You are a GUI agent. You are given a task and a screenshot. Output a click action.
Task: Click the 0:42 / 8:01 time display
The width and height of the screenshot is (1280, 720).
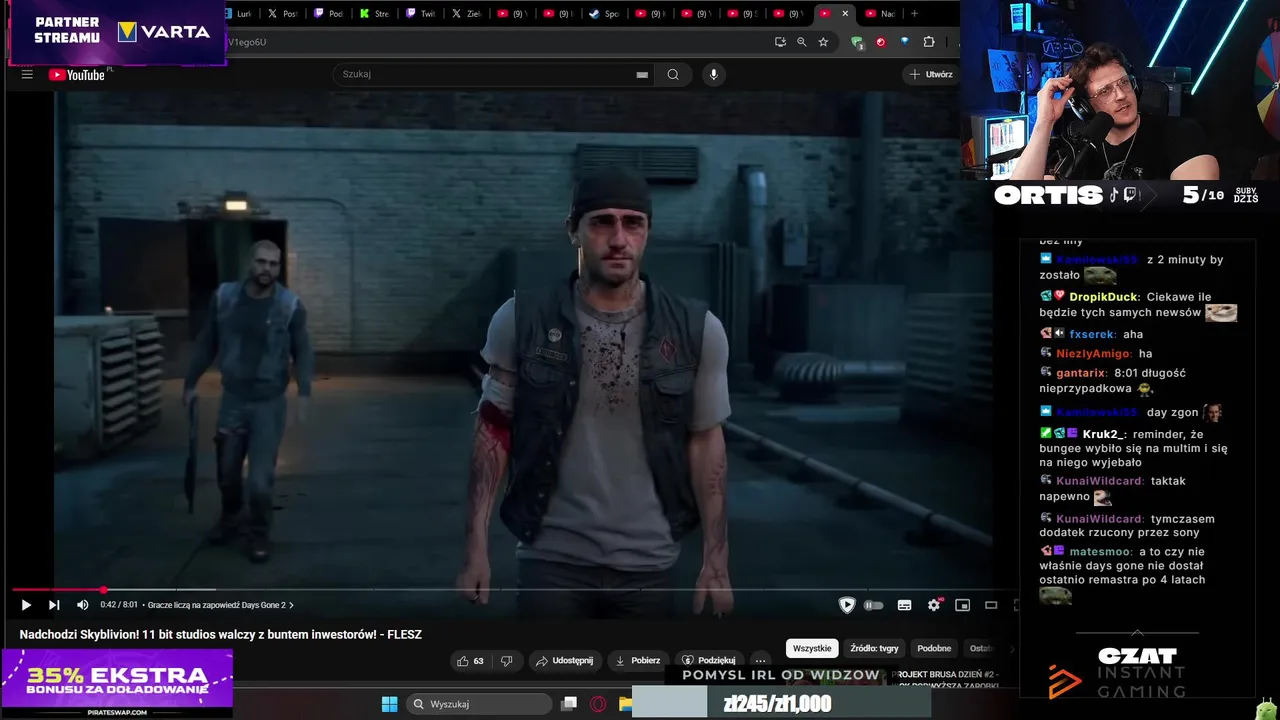pyautogui.click(x=120, y=605)
